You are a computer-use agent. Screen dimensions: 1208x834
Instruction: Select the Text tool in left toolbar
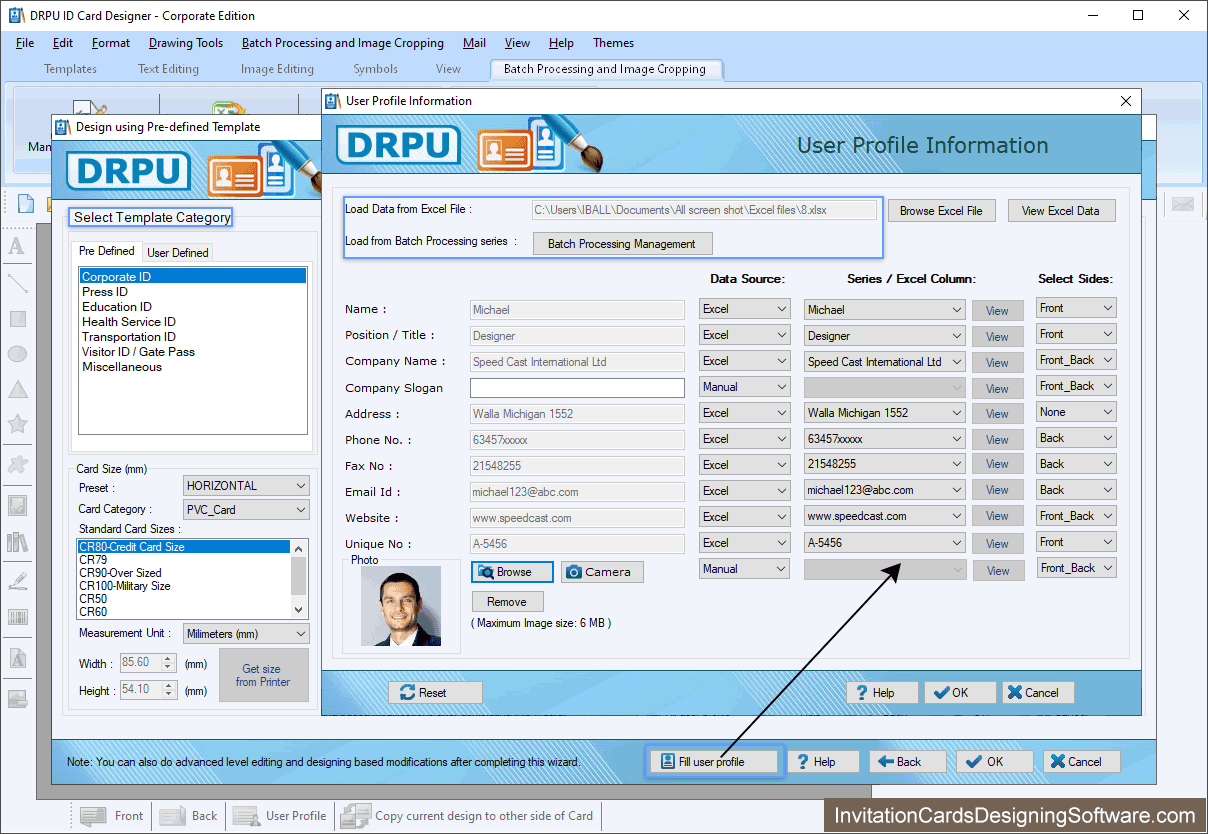pyautogui.click(x=17, y=246)
